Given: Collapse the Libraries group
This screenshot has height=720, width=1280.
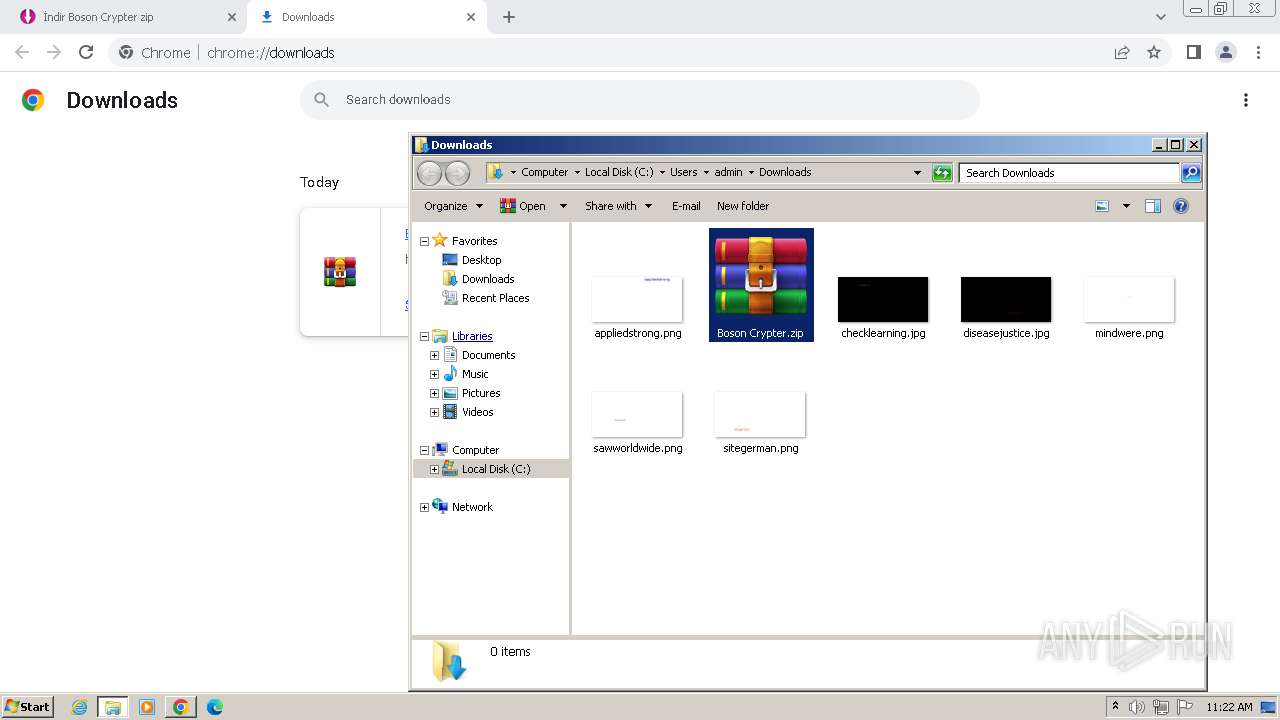Looking at the screenshot, I should point(424,337).
